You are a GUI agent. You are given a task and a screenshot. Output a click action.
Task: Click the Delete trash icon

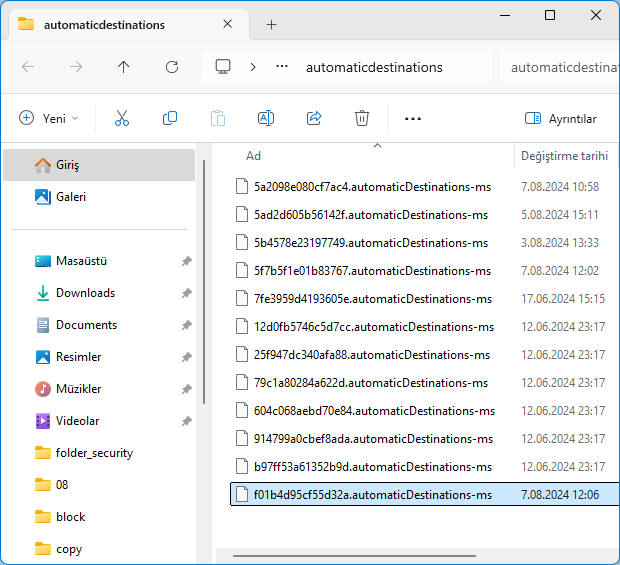pyautogui.click(x=362, y=118)
